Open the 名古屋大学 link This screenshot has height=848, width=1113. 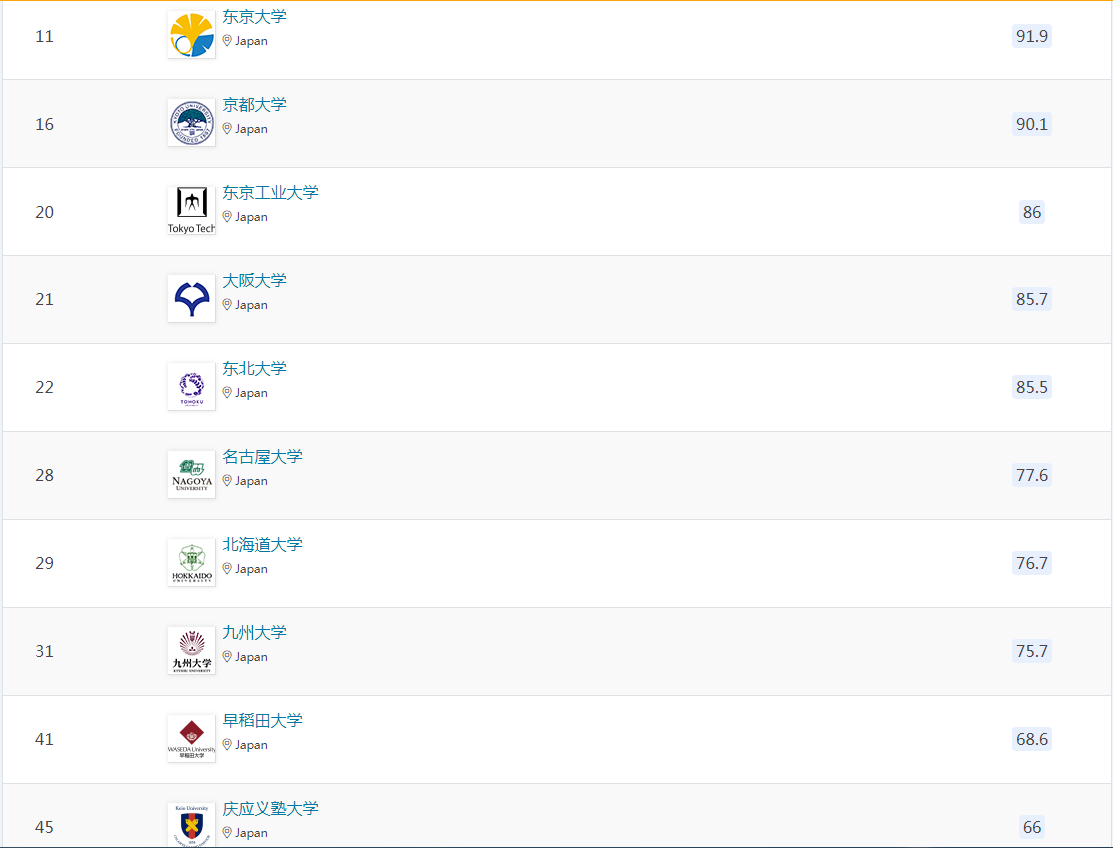(x=263, y=457)
